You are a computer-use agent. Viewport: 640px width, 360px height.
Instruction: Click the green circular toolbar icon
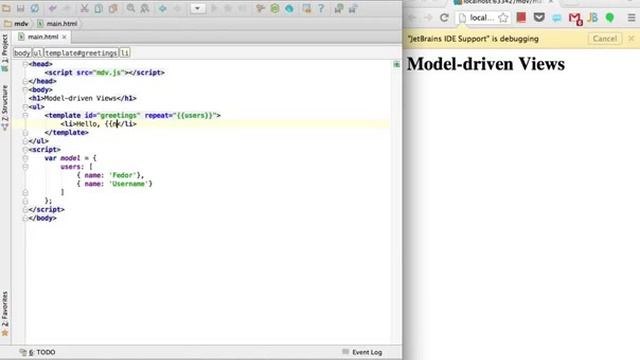(x=275, y=8)
